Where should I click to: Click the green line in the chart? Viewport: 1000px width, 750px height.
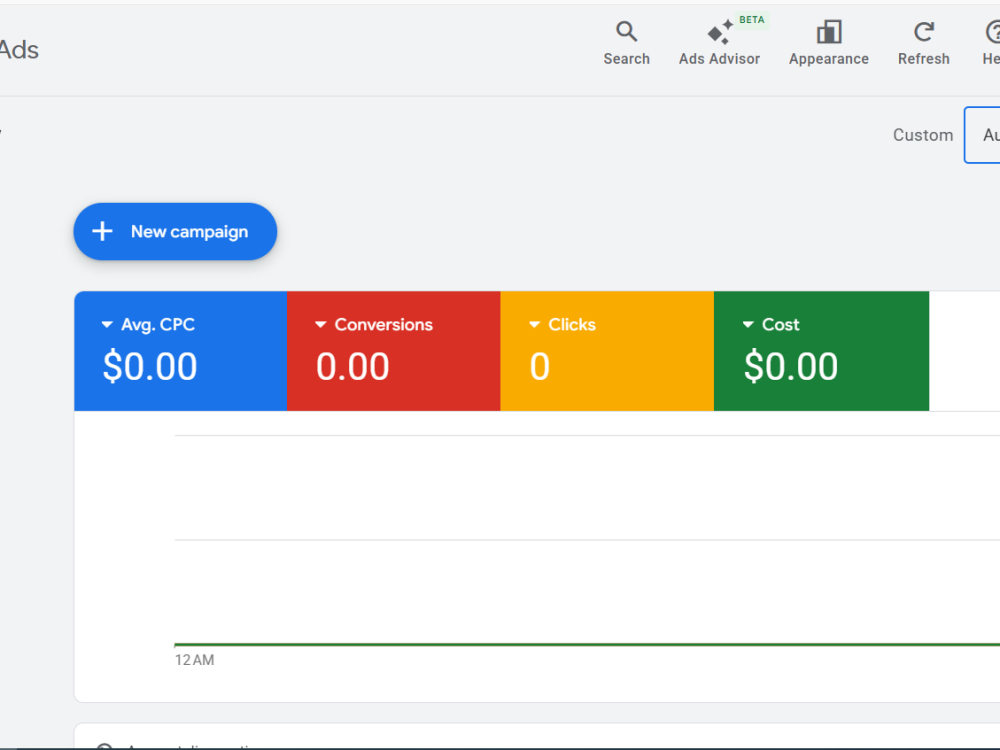587,645
